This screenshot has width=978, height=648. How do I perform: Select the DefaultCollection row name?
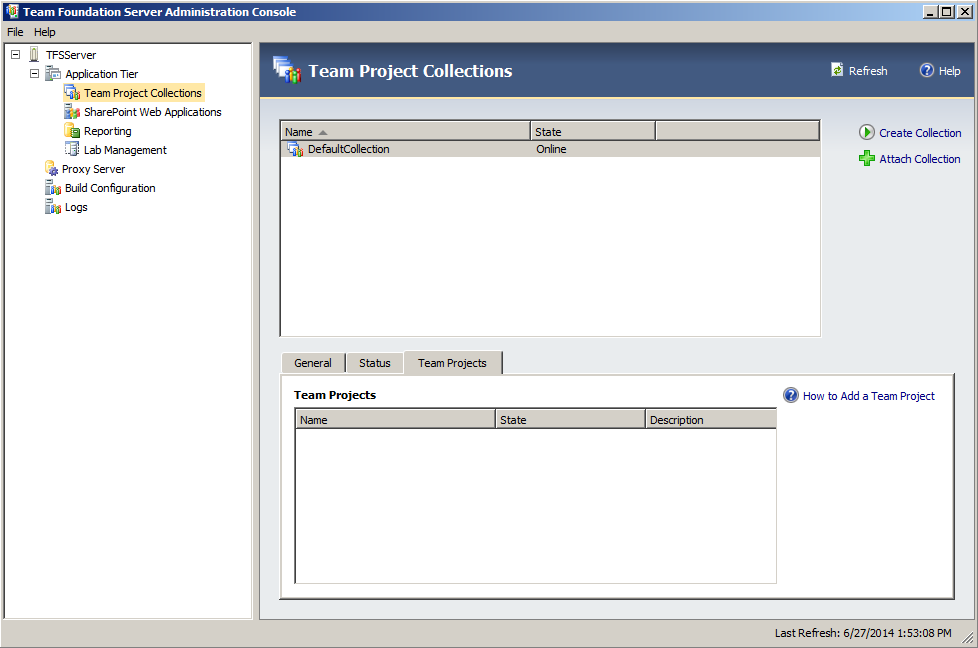click(x=349, y=149)
